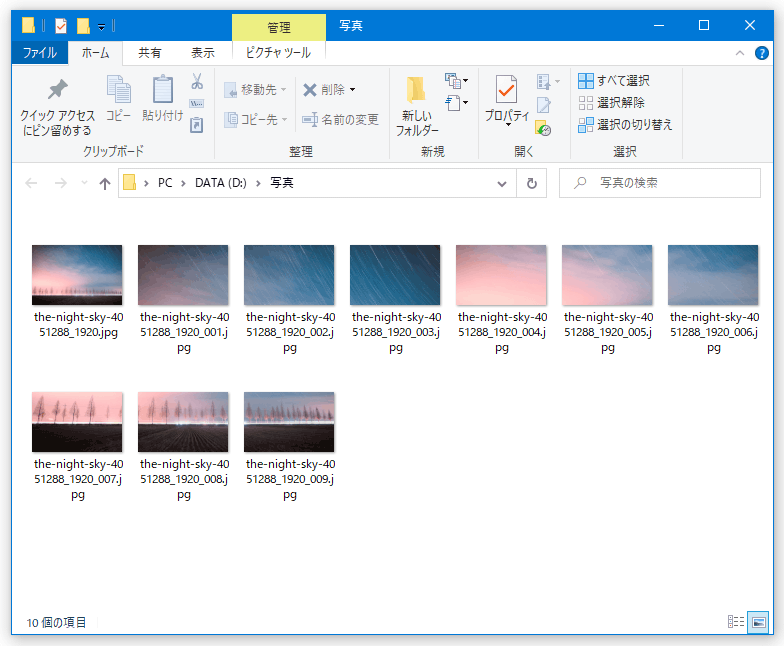The image size is (784, 646).
Task: Open the ファイル tab
Action: tap(40, 52)
